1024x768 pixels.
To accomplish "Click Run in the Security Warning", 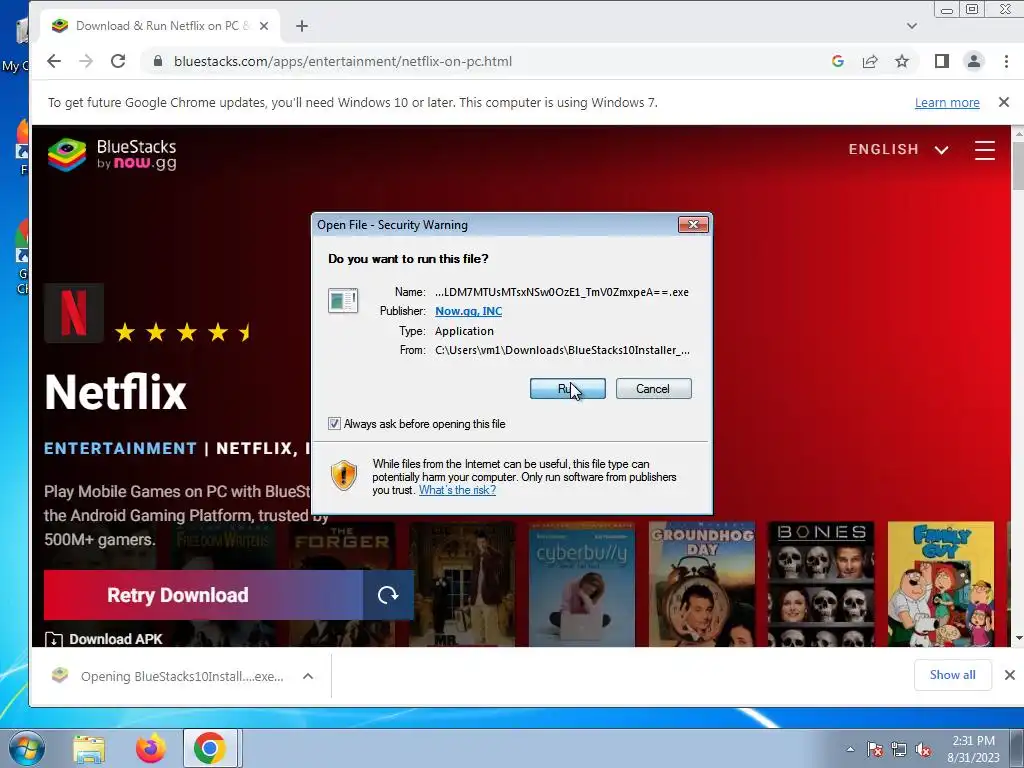I will point(568,389).
